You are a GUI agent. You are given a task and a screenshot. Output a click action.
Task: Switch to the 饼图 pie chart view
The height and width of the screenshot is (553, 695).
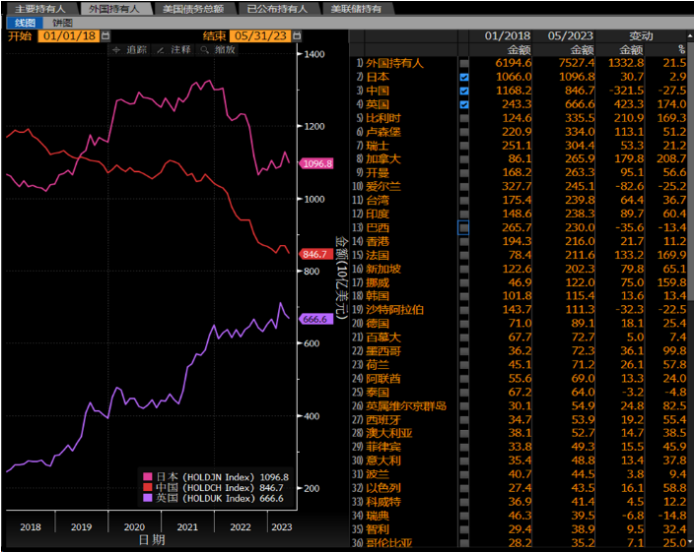62,23
